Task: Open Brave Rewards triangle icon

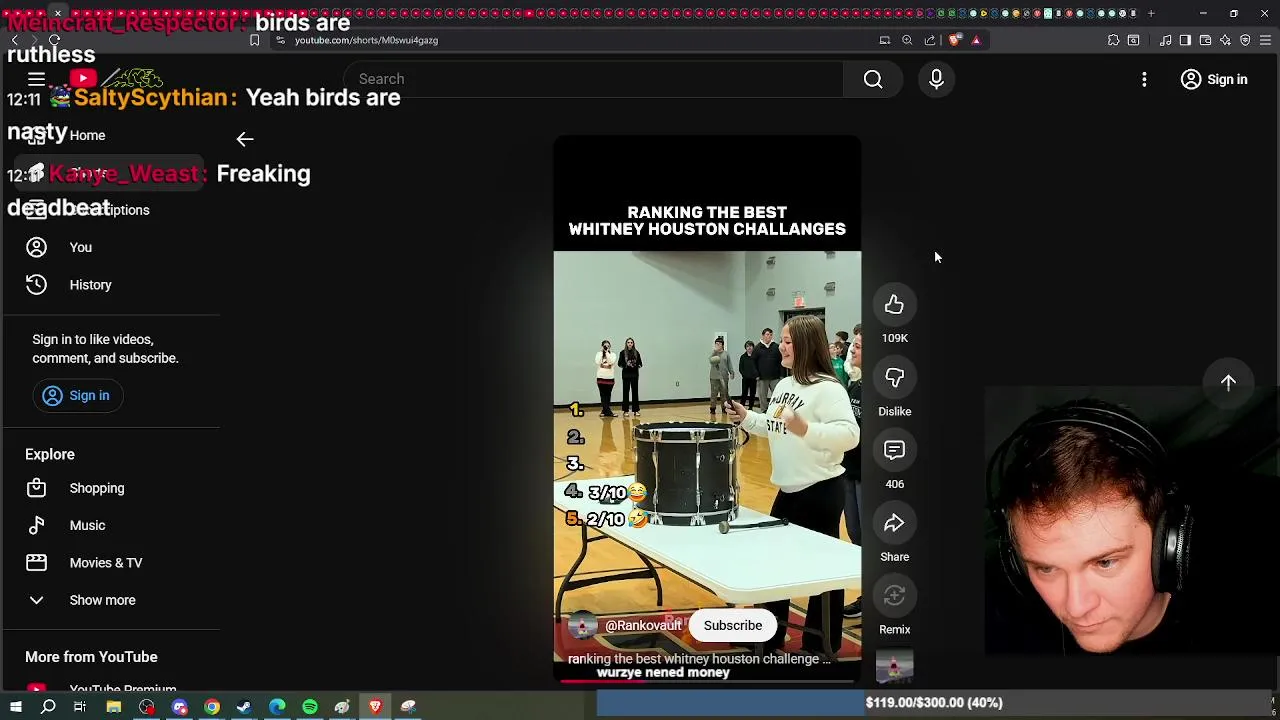Action: [x=976, y=40]
